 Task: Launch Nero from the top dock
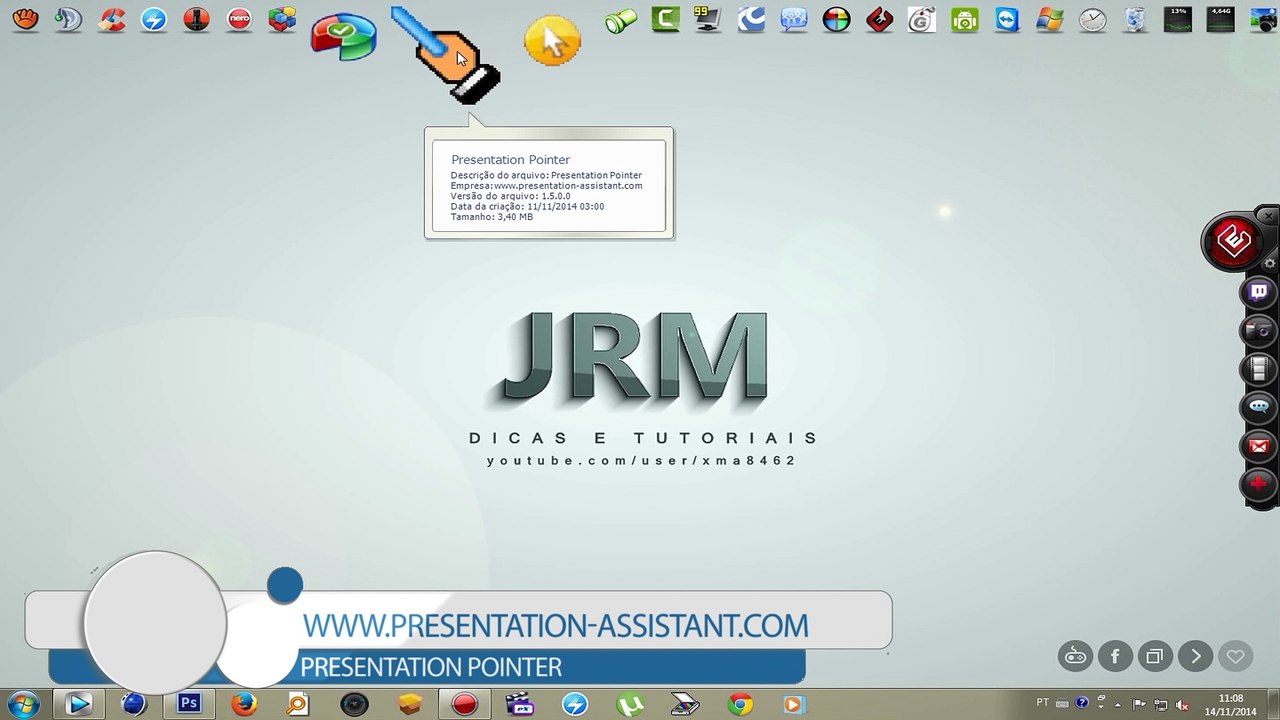(239, 19)
